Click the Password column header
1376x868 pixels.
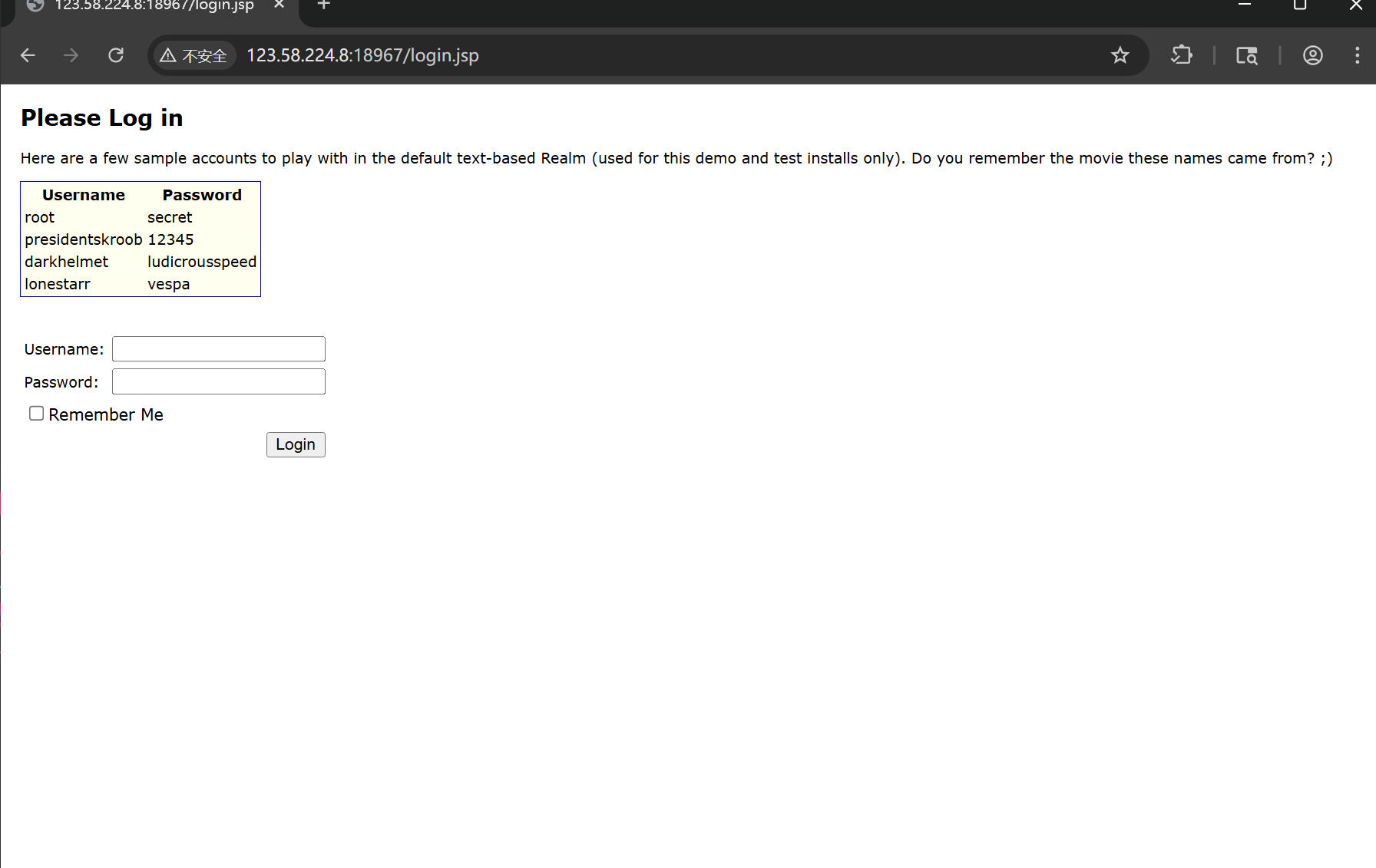click(202, 195)
